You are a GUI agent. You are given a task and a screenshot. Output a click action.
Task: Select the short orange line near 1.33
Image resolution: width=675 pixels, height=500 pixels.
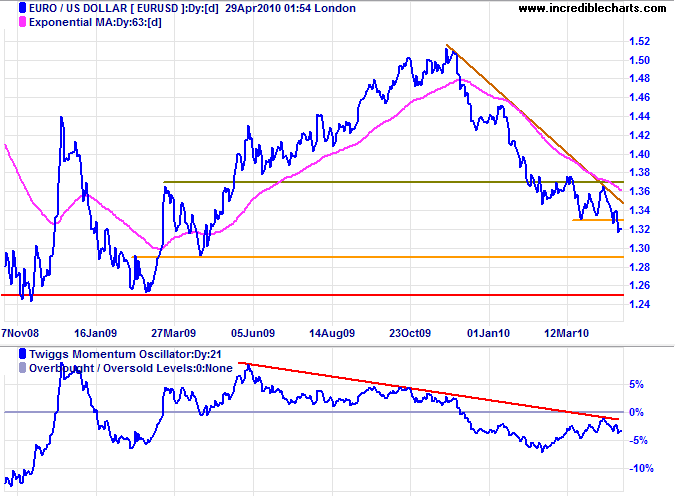[598, 220]
